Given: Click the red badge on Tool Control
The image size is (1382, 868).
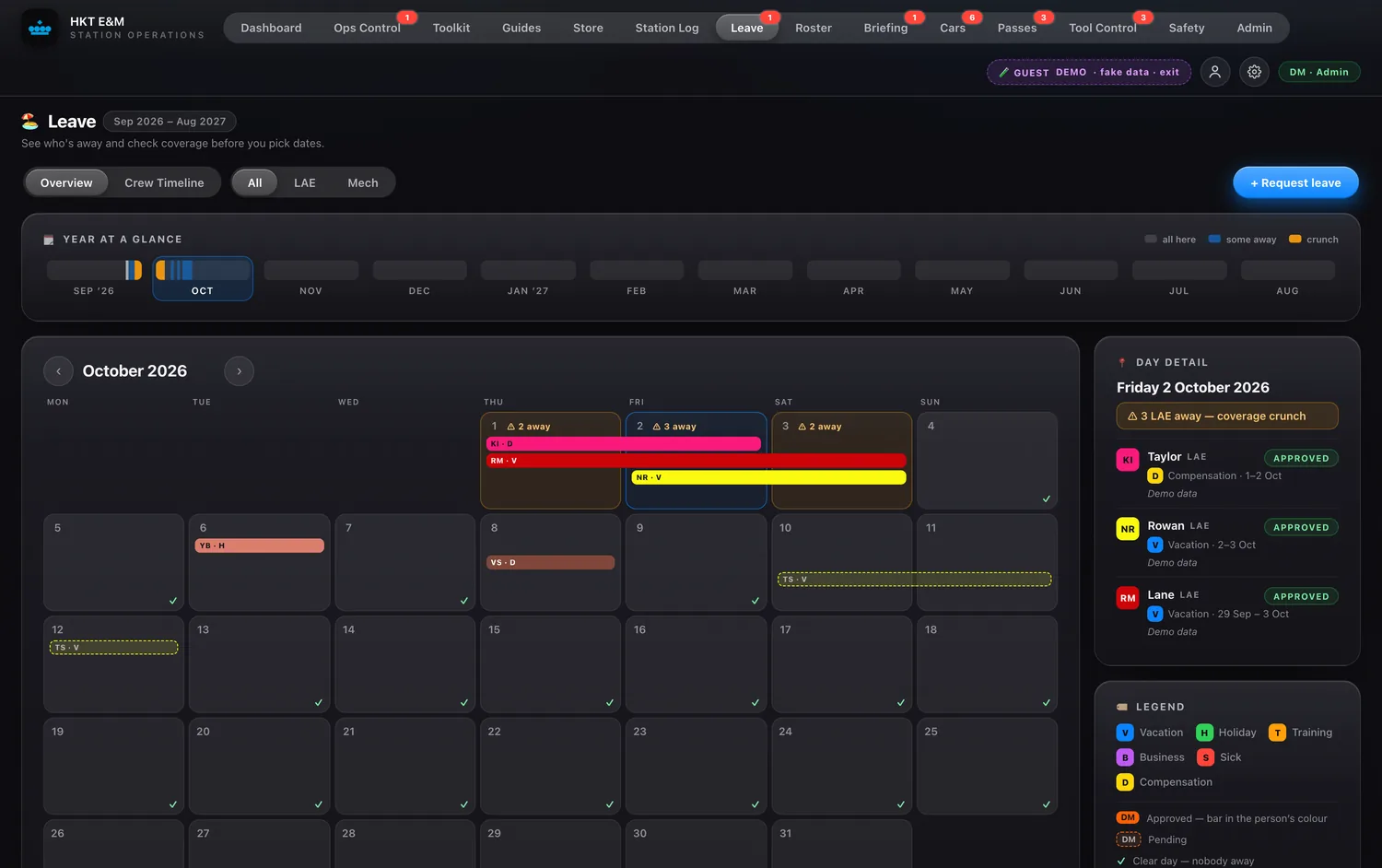Looking at the screenshot, I should pyautogui.click(x=1142, y=18).
